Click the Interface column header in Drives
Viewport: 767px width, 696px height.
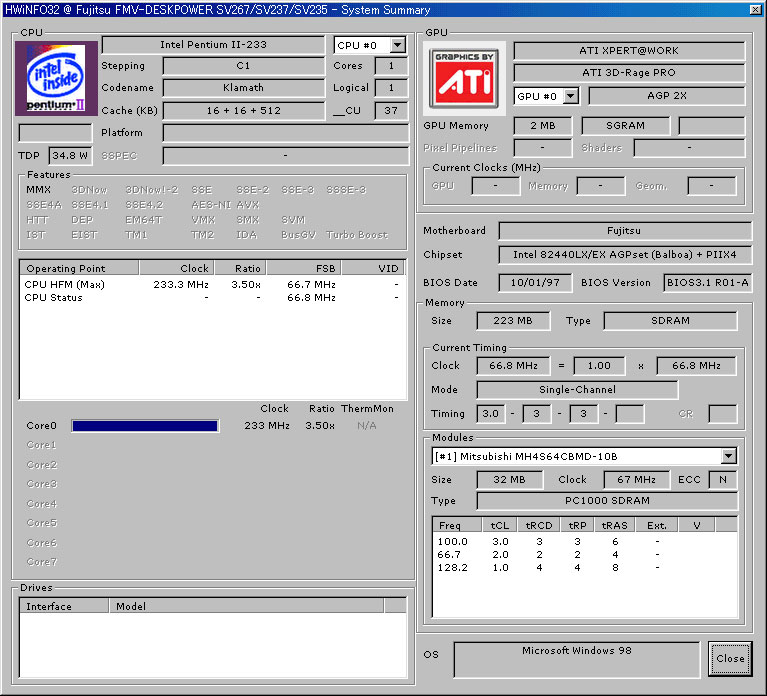coord(64,606)
